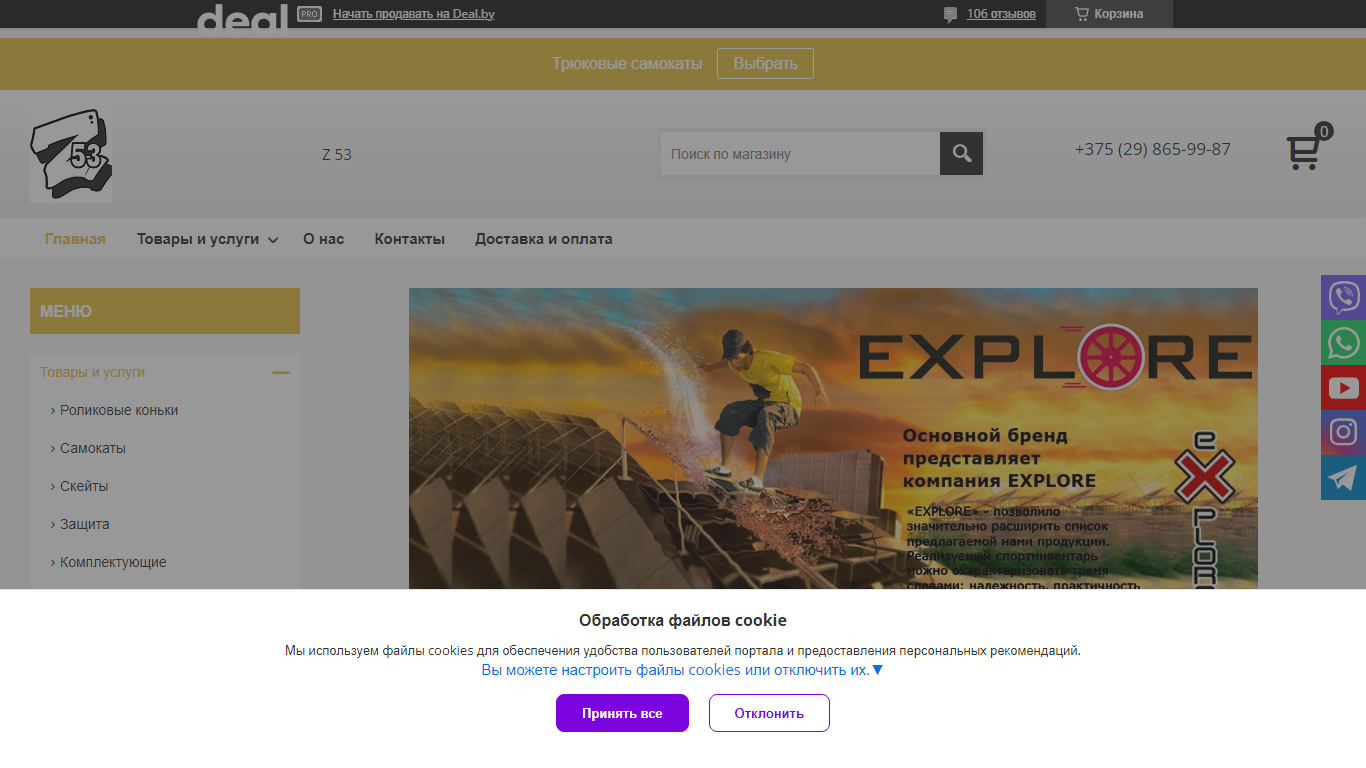Decline cookies with Отклонить button
This screenshot has height=768, width=1366.
769,713
